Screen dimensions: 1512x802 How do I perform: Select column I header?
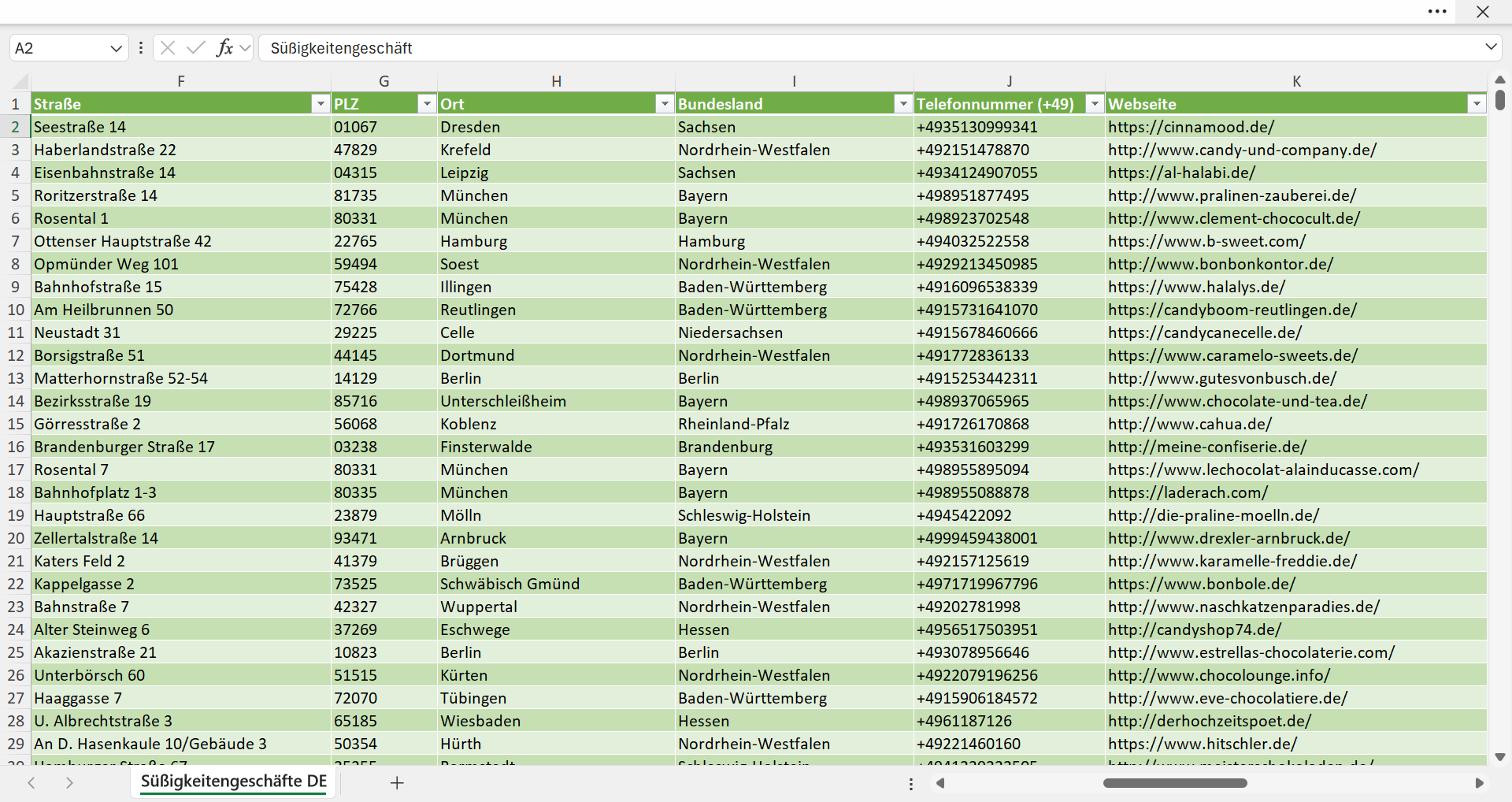click(x=795, y=81)
